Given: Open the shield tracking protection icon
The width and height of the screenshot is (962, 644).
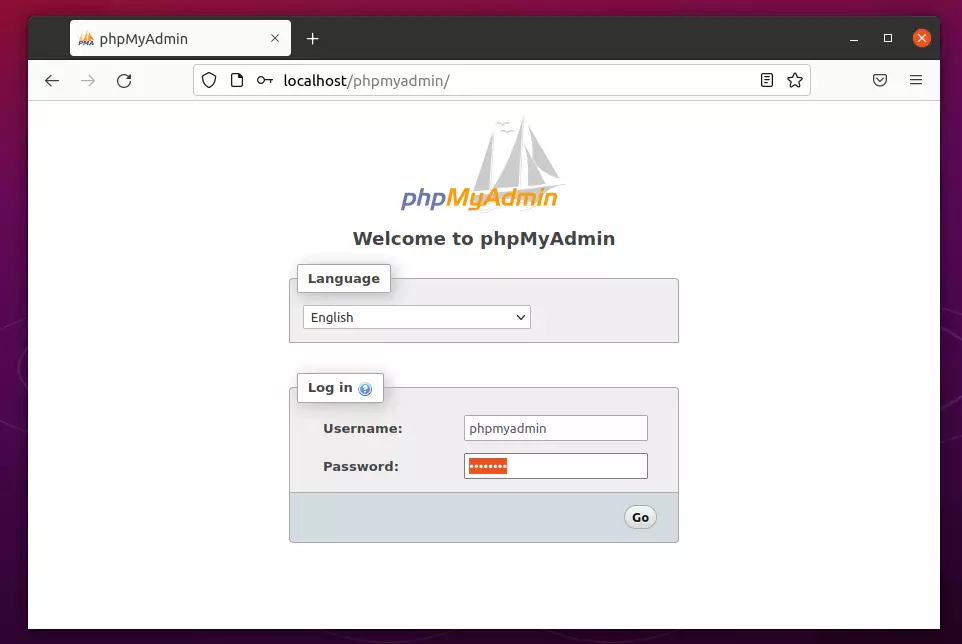Looking at the screenshot, I should click(209, 80).
